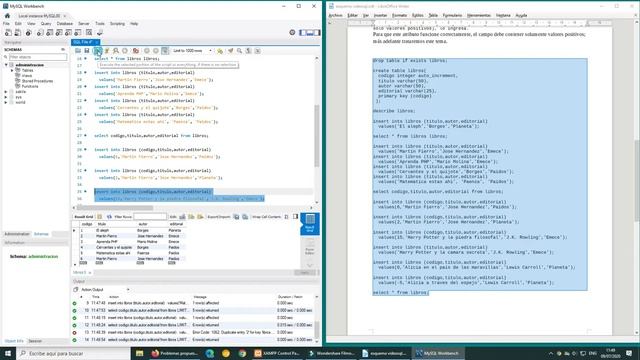Open Herramientas menu in LibreOffice Writer
640x360 pixels.
479,16
